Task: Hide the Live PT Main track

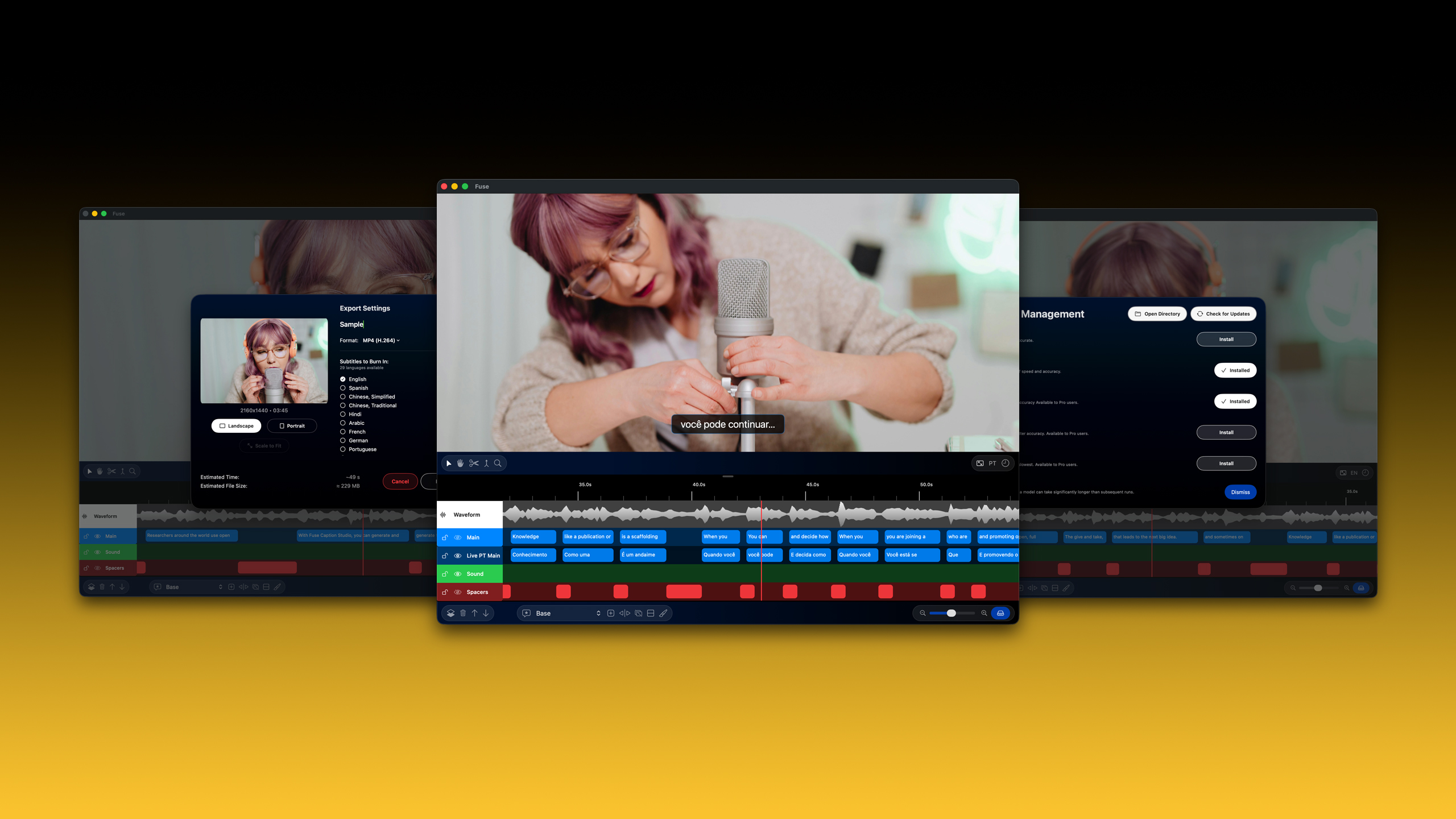Action: pyautogui.click(x=458, y=556)
